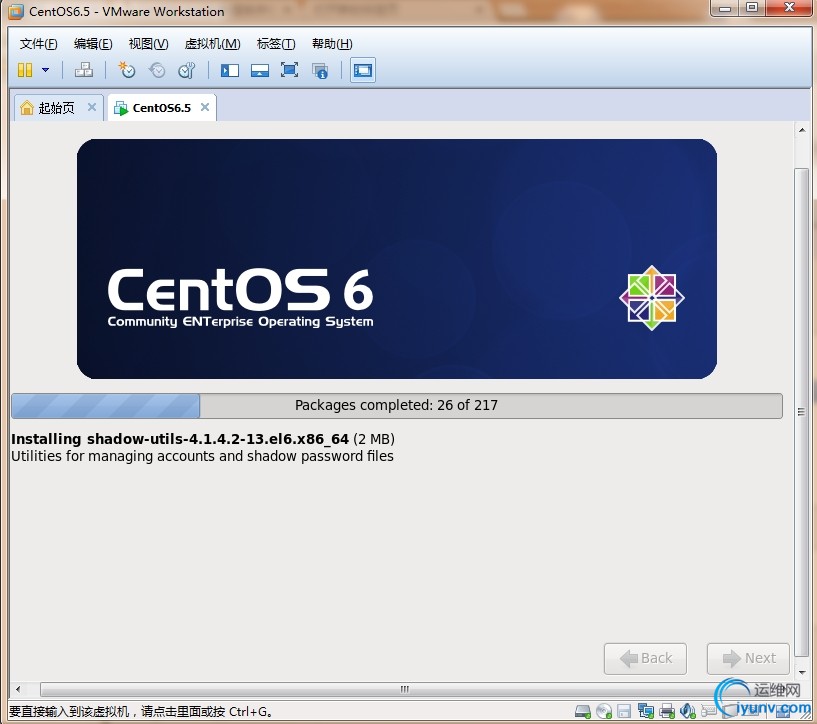
Task: Enter full screen mode from the toolbar
Action: point(289,70)
